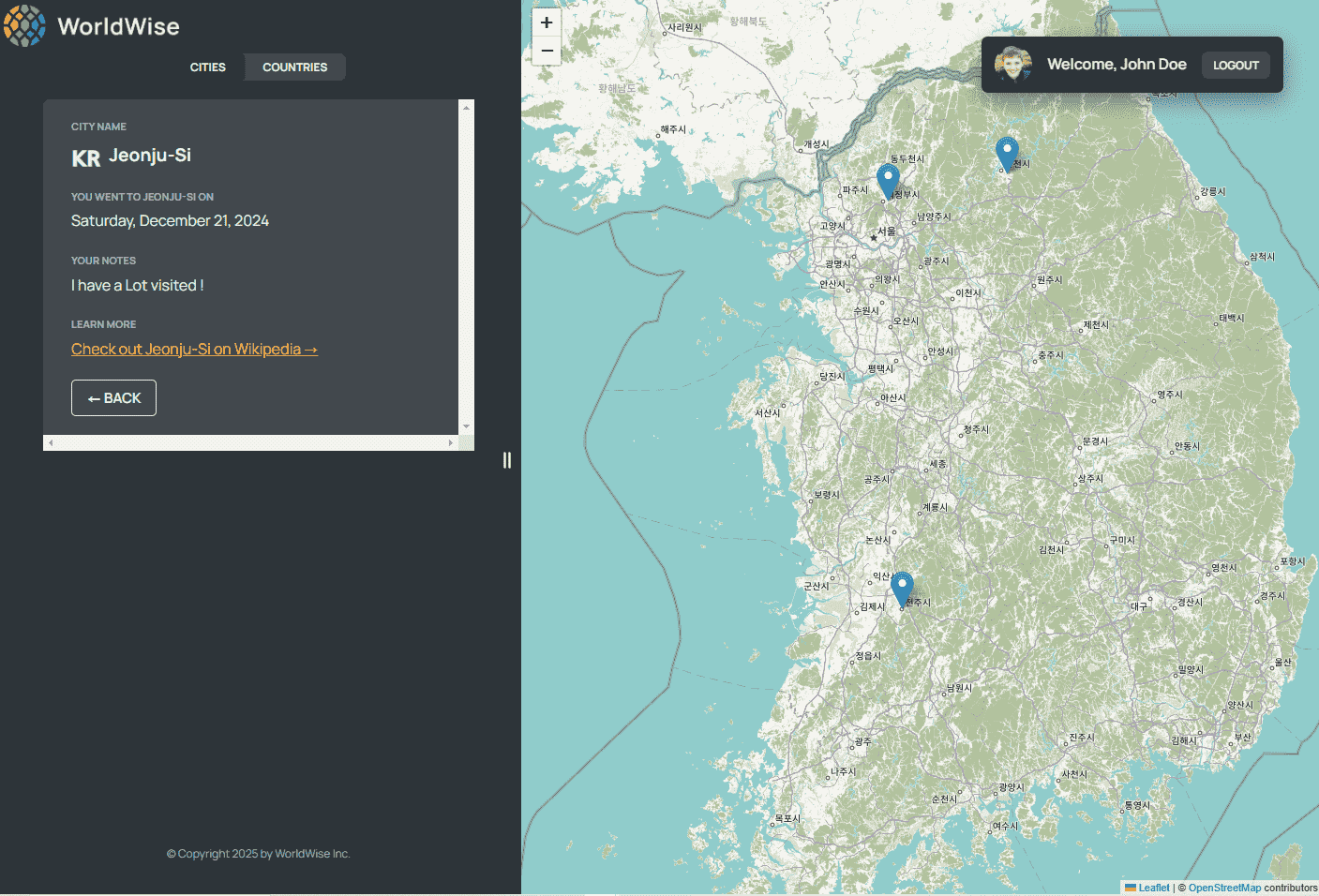1319x896 pixels.
Task: Click John Doe's avatar picture
Action: point(1013,65)
